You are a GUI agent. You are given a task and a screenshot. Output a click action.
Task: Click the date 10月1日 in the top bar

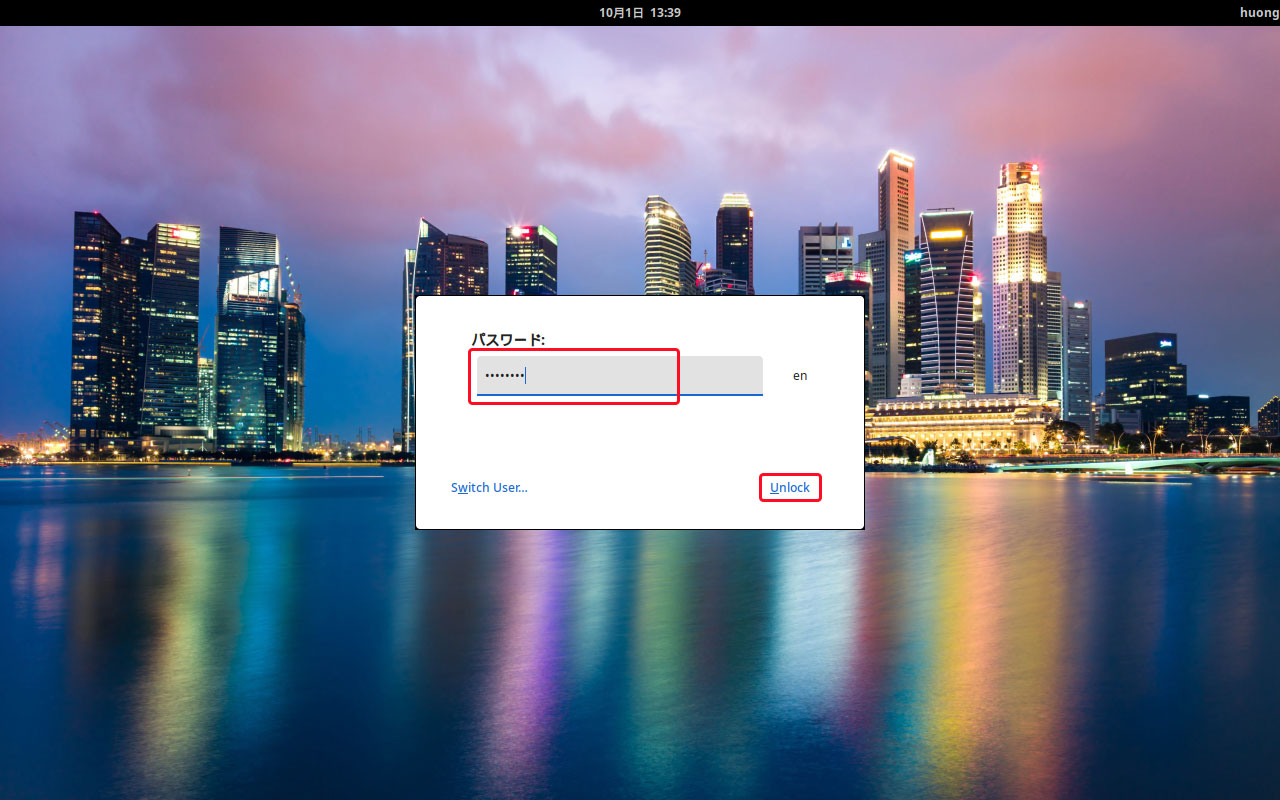[x=621, y=13]
